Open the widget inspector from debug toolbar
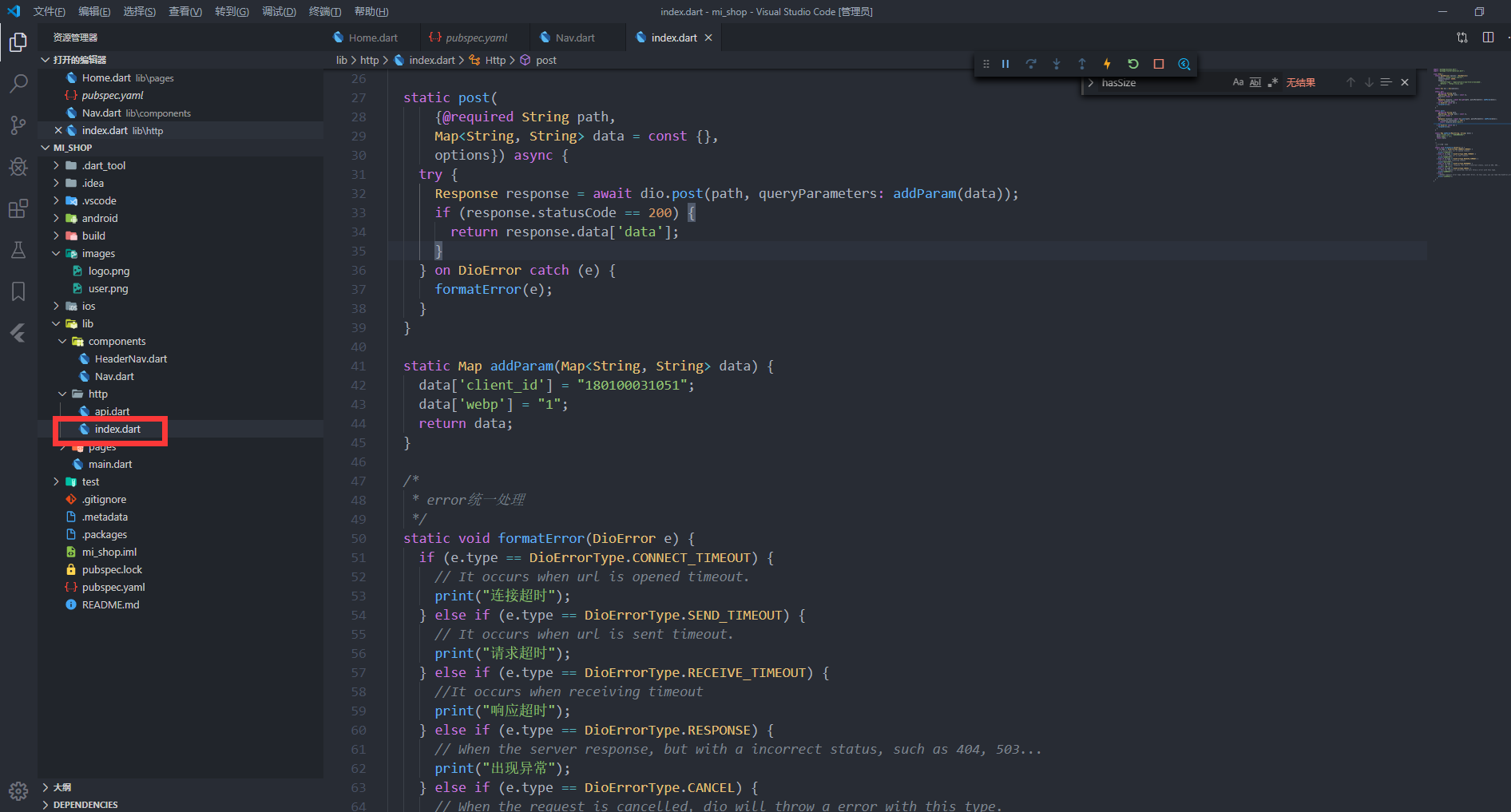 1184,64
